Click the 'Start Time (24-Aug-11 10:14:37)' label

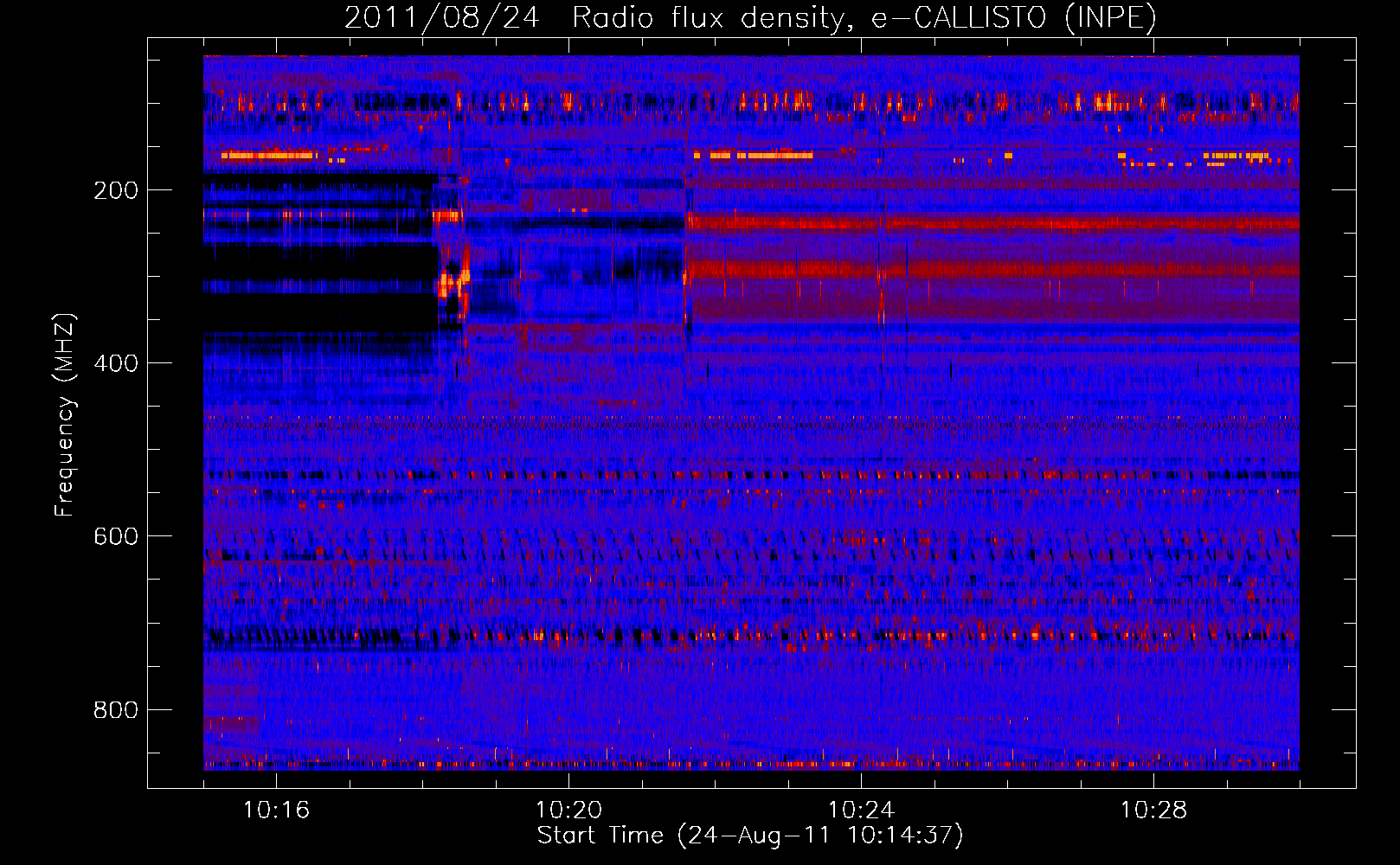pyautogui.click(x=750, y=836)
